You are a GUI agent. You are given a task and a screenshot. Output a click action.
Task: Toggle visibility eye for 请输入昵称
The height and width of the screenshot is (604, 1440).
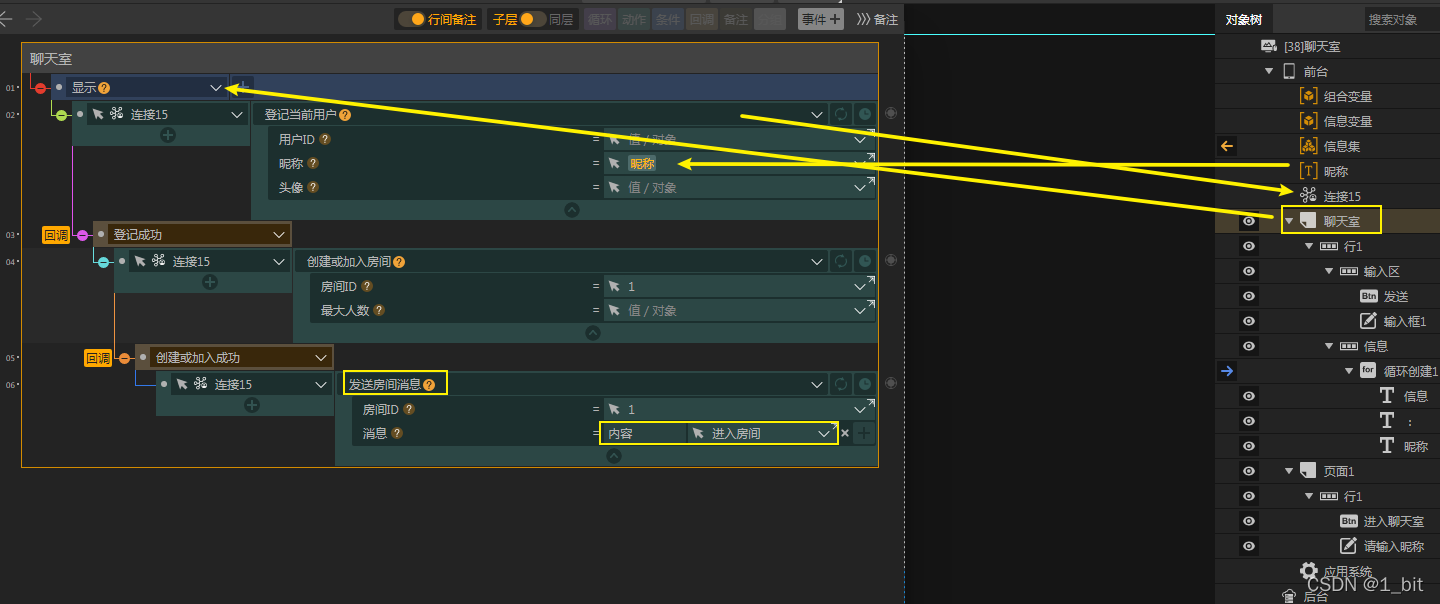[x=1249, y=546]
